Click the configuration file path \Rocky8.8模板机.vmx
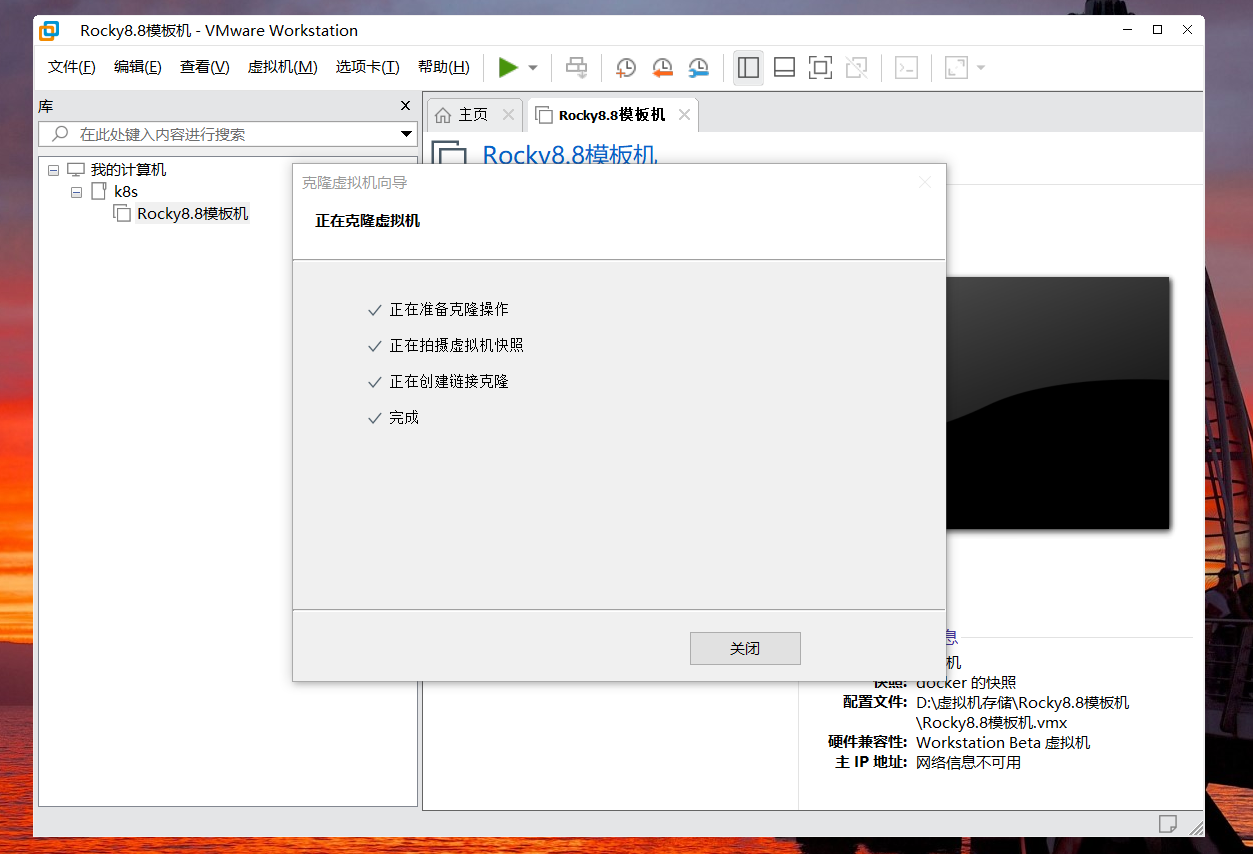 click(992, 722)
